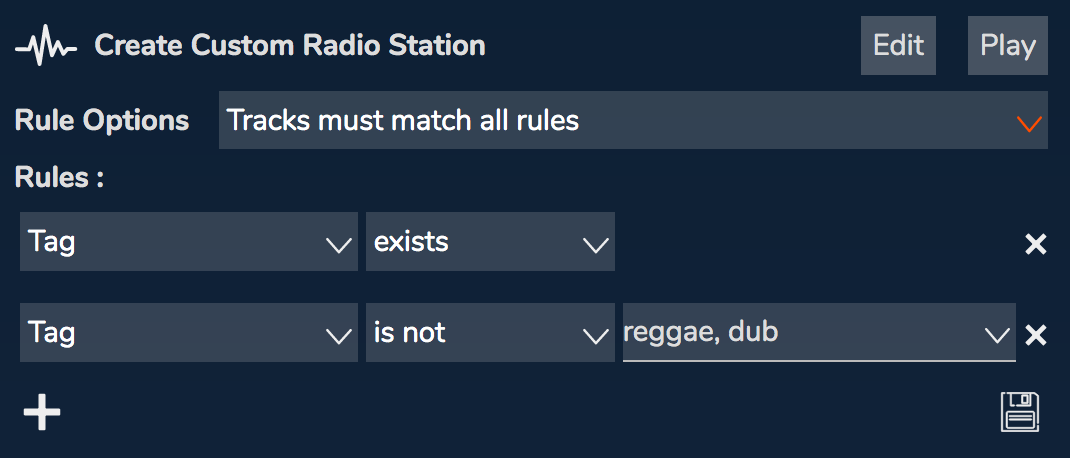This screenshot has height=458, width=1070.
Task: Click the waveform radio station icon
Action: (x=46, y=46)
